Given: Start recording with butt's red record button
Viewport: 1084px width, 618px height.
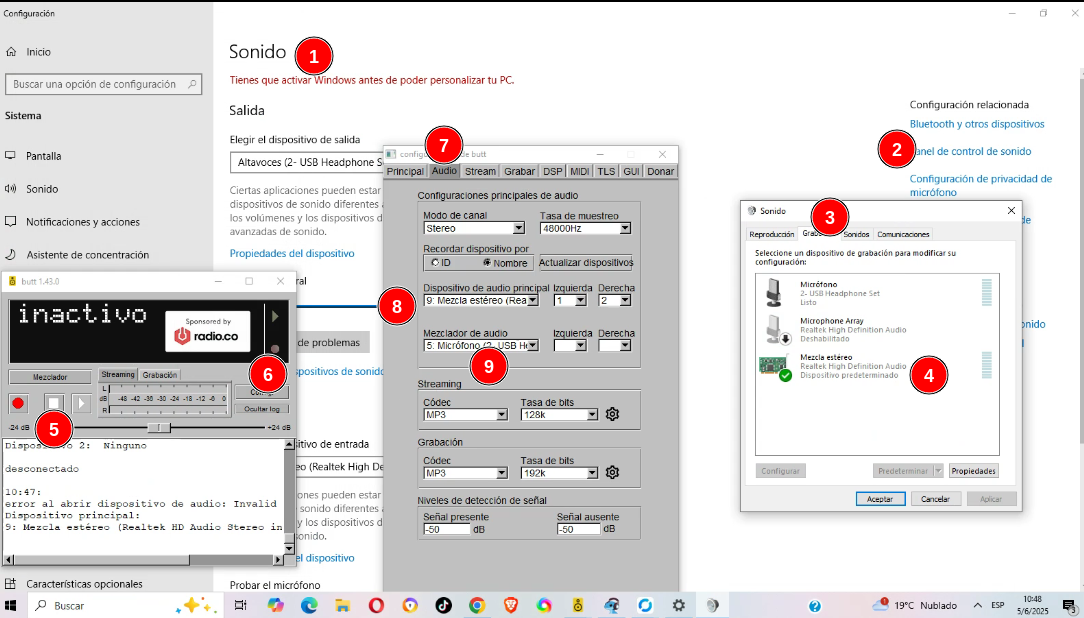Looking at the screenshot, I should click(18, 403).
